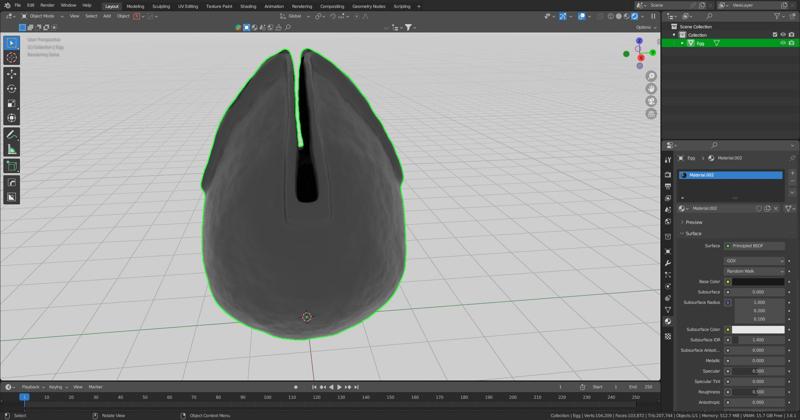The width and height of the screenshot is (800, 420).
Task: Disable Egg object in renders
Action: tap(791, 43)
